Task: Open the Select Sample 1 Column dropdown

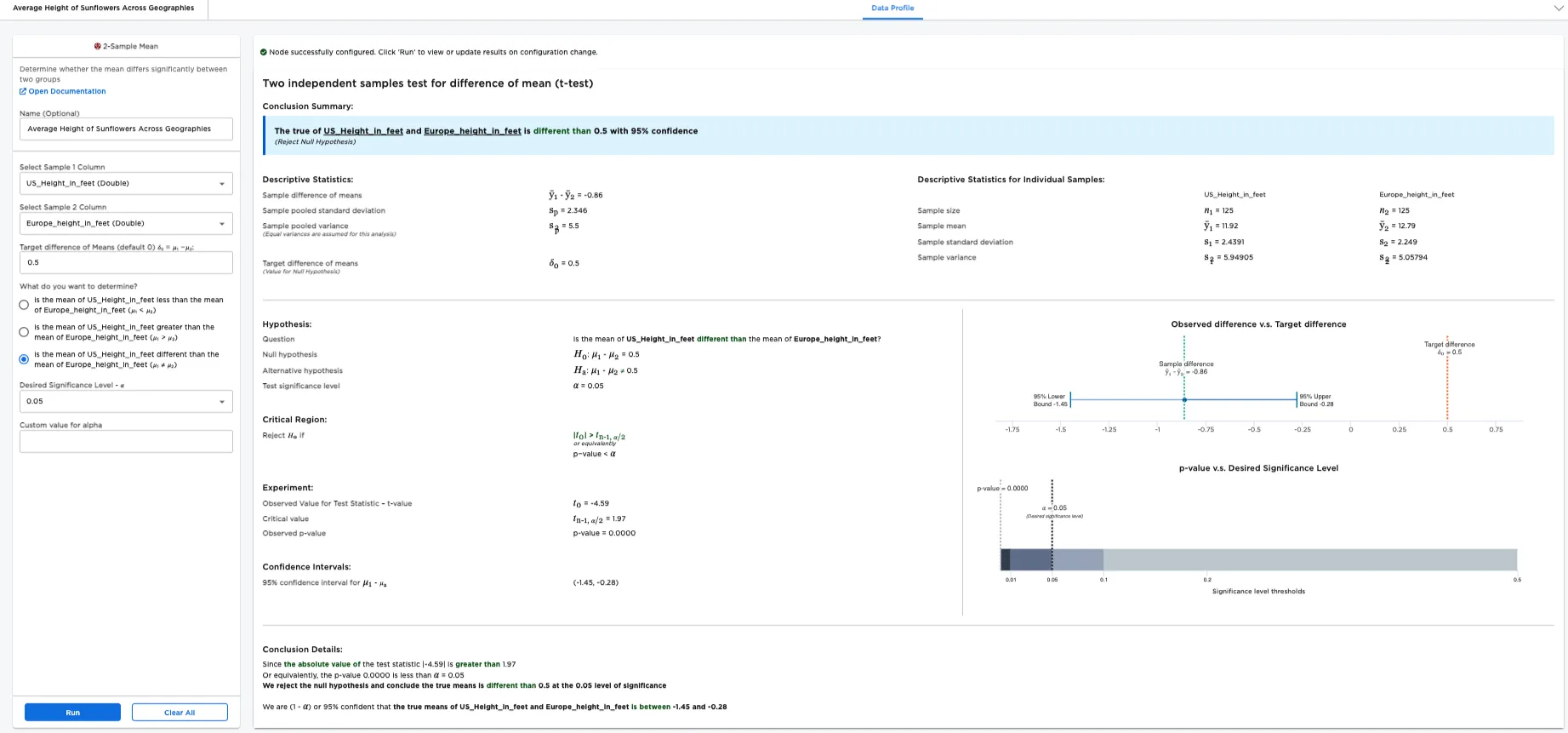Action: point(126,184)
